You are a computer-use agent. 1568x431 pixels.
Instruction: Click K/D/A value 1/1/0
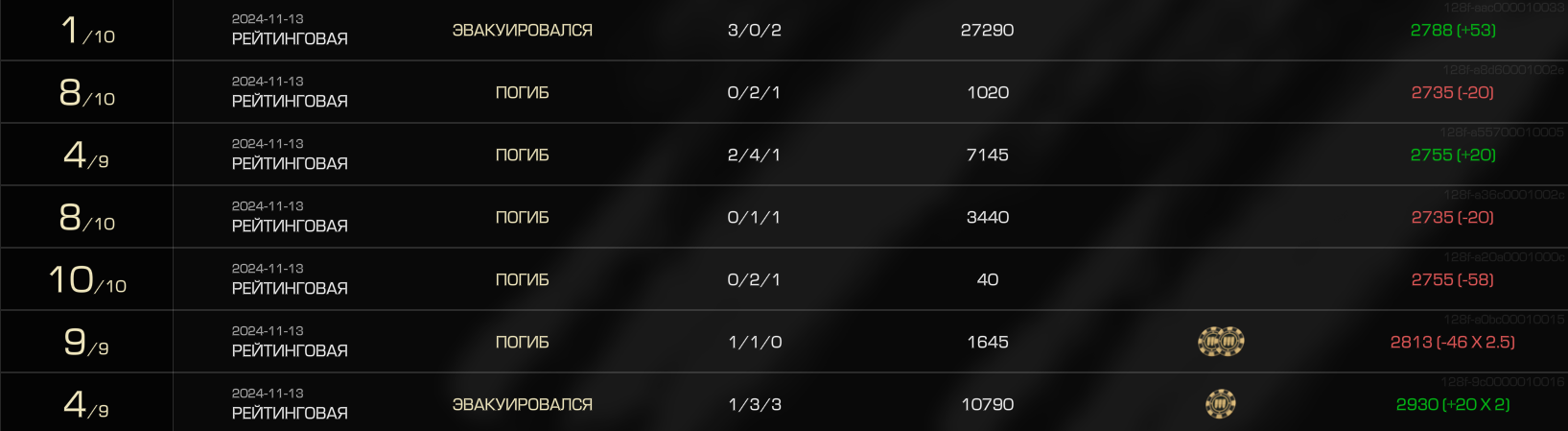click(x=755, y=342)
